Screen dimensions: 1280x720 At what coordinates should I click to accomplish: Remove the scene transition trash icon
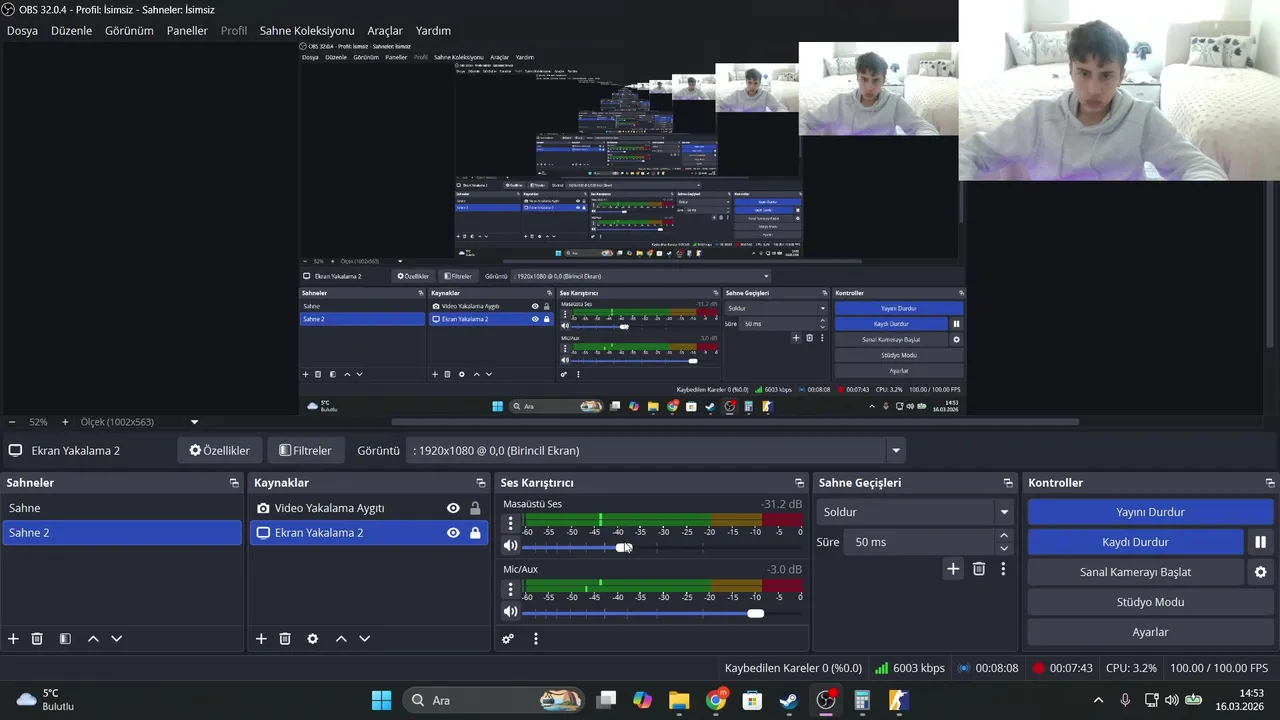[x=979, y=568]
